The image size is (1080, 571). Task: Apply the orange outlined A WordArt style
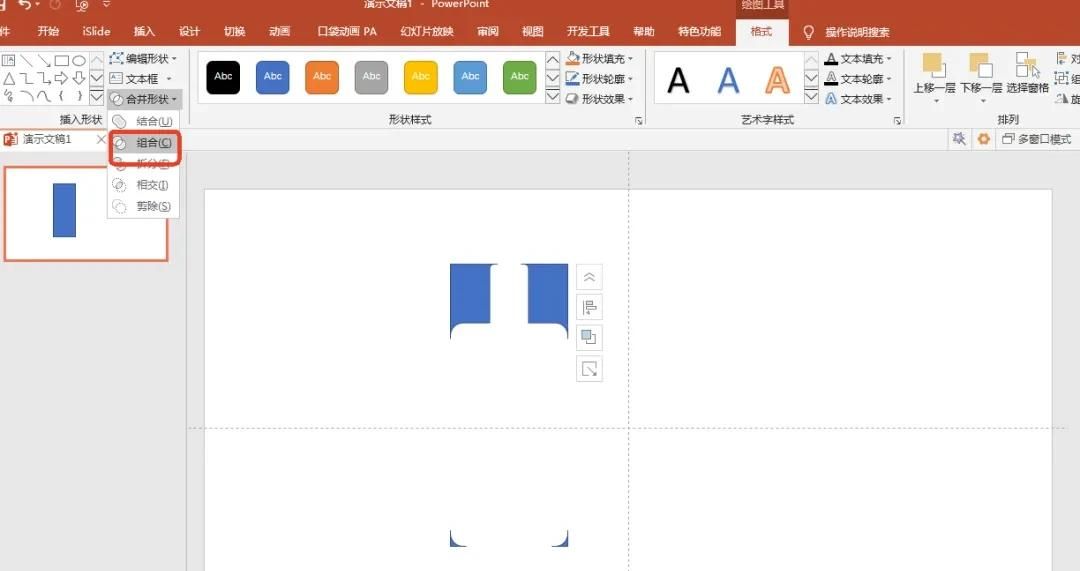point(777,81)
